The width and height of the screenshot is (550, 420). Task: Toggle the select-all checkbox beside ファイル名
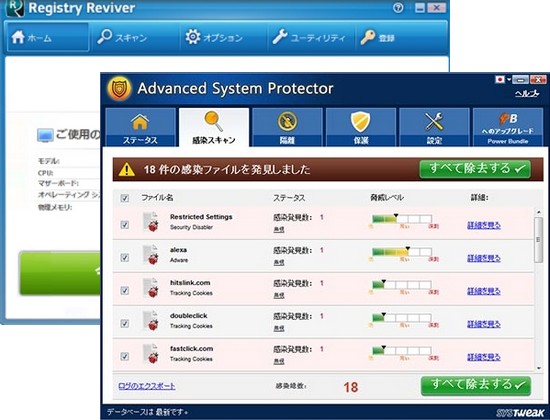pyautogui.click(x=125, y=198)
